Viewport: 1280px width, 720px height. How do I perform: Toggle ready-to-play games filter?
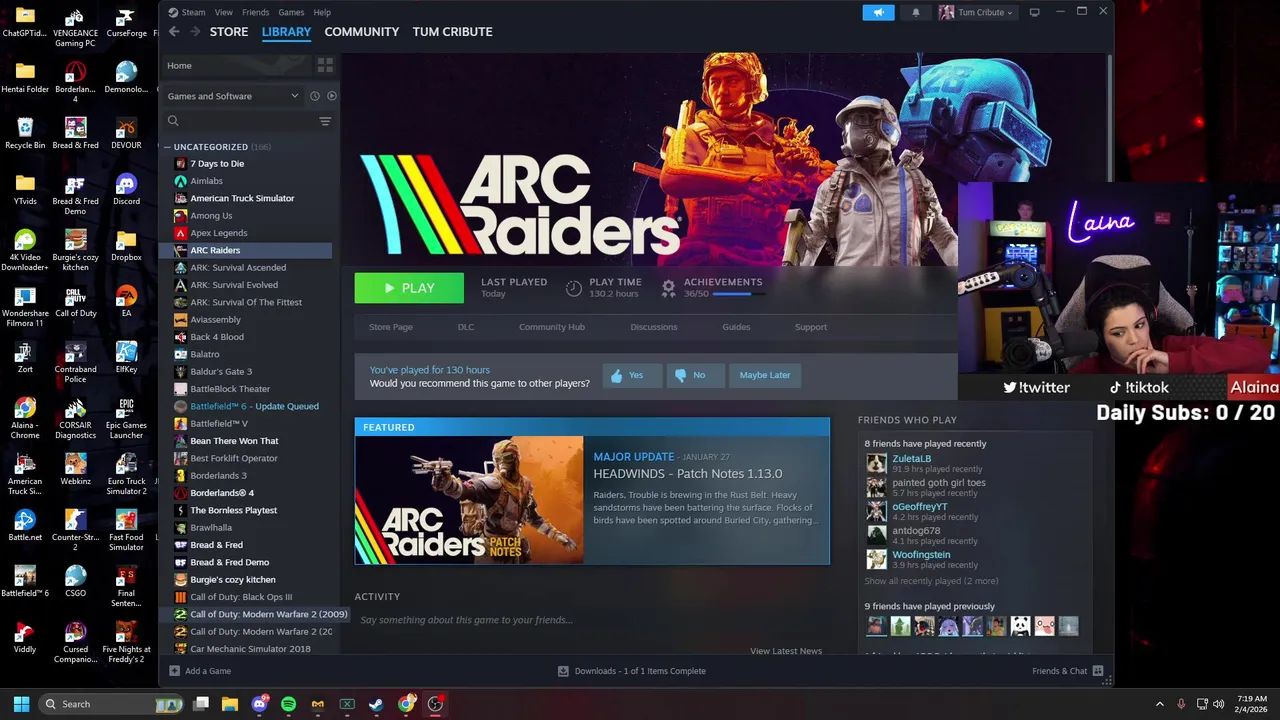pyautogui.click(x=332, y=96)
